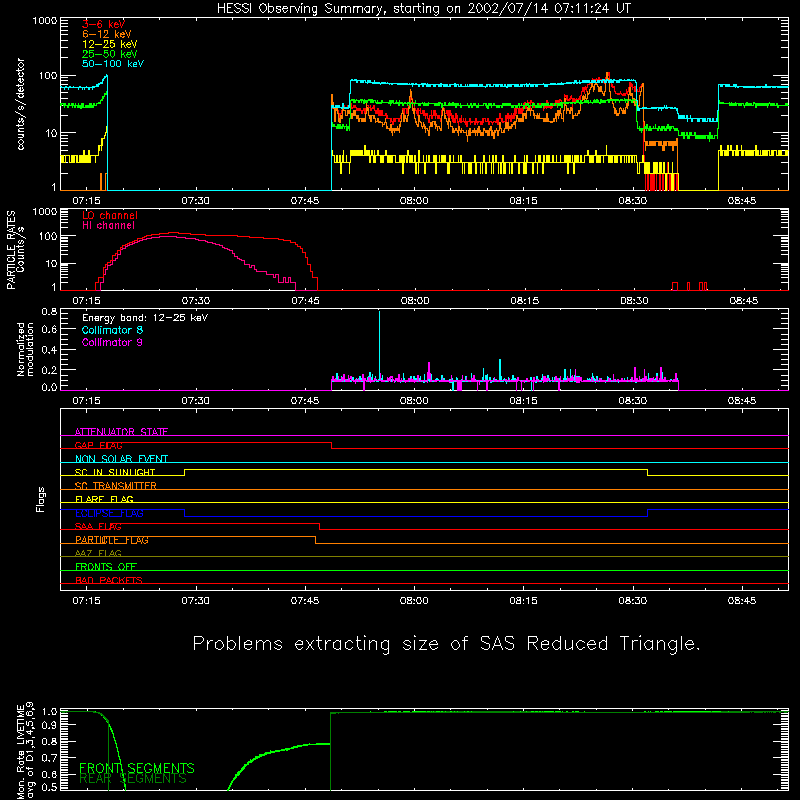Select the Collimator 8 legend label
Screen dimensions: 800x800
(112, 330)
